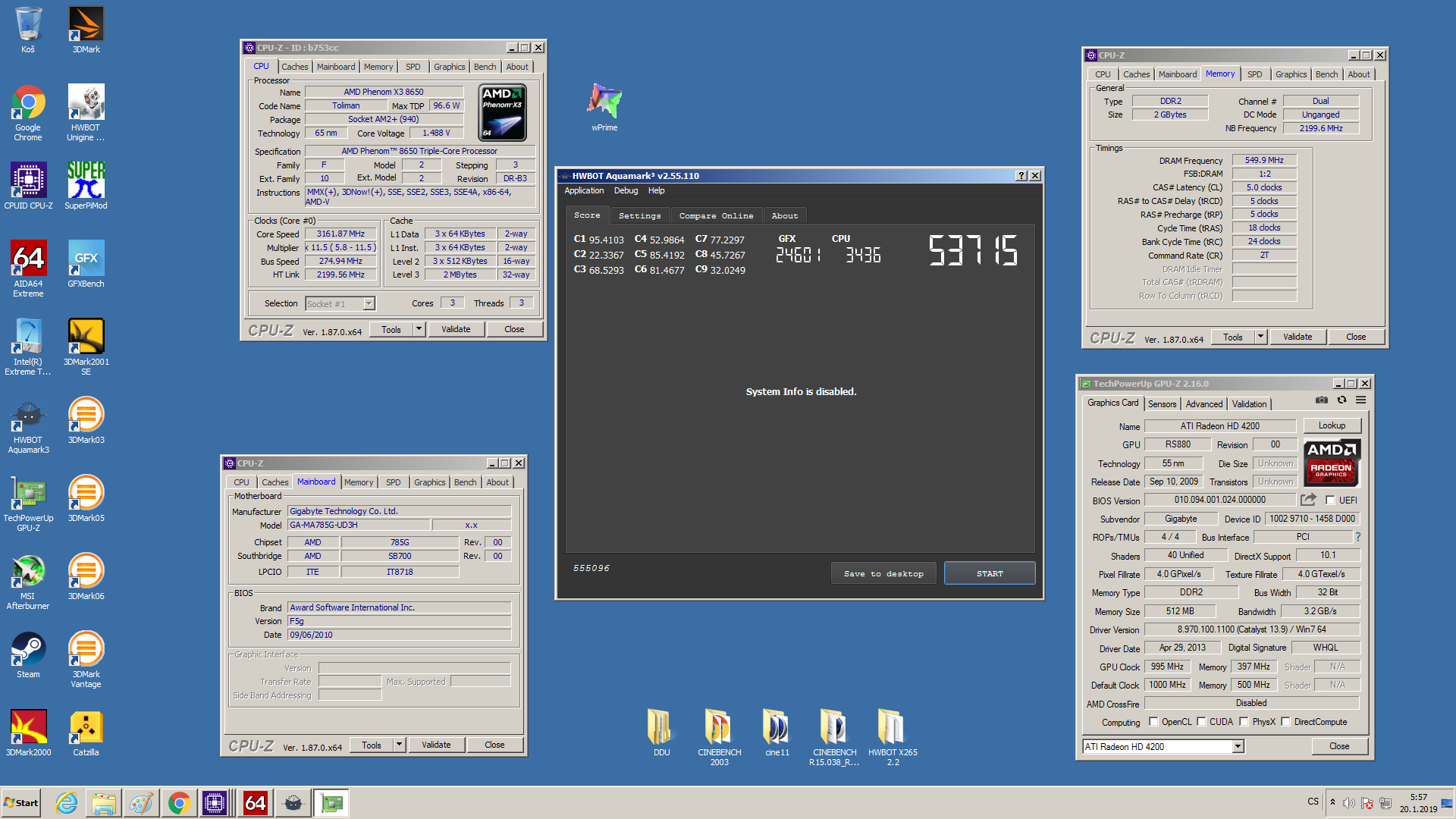Open Debug menu in Aquamark
The width and height of the screenshot is (1456, 819).
[x=626, y=191]
